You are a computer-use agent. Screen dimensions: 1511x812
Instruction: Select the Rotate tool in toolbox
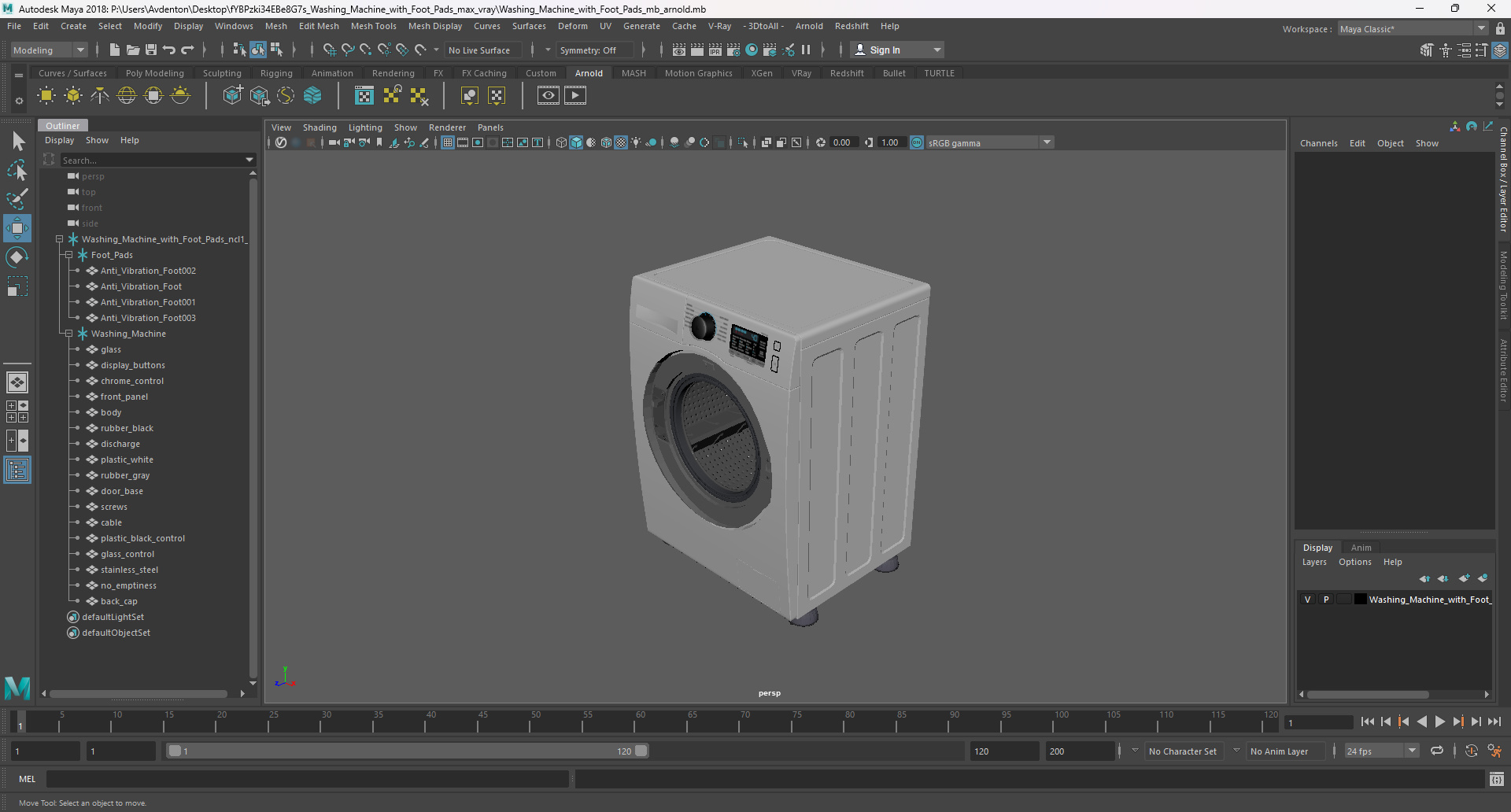coord(17,257)
